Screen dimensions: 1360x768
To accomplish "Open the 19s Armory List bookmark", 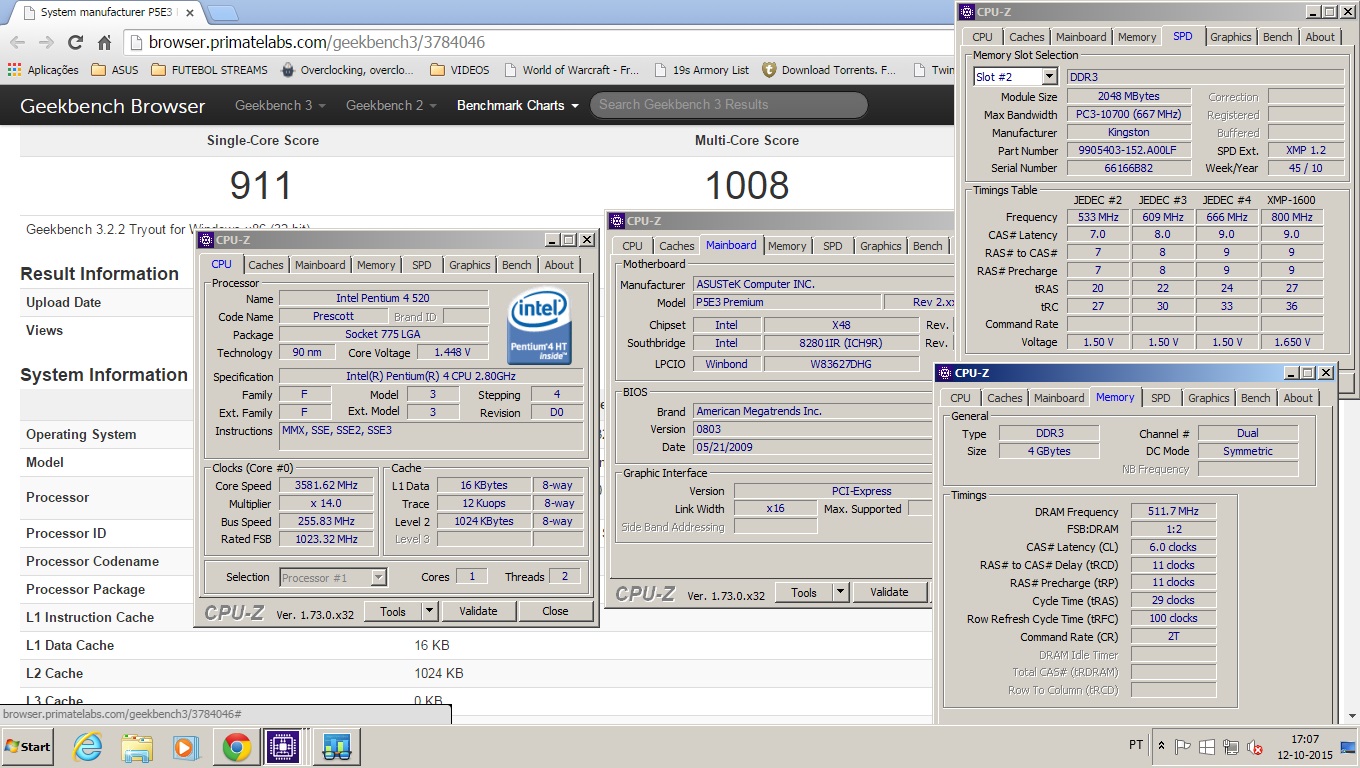I will click(701, 70).
